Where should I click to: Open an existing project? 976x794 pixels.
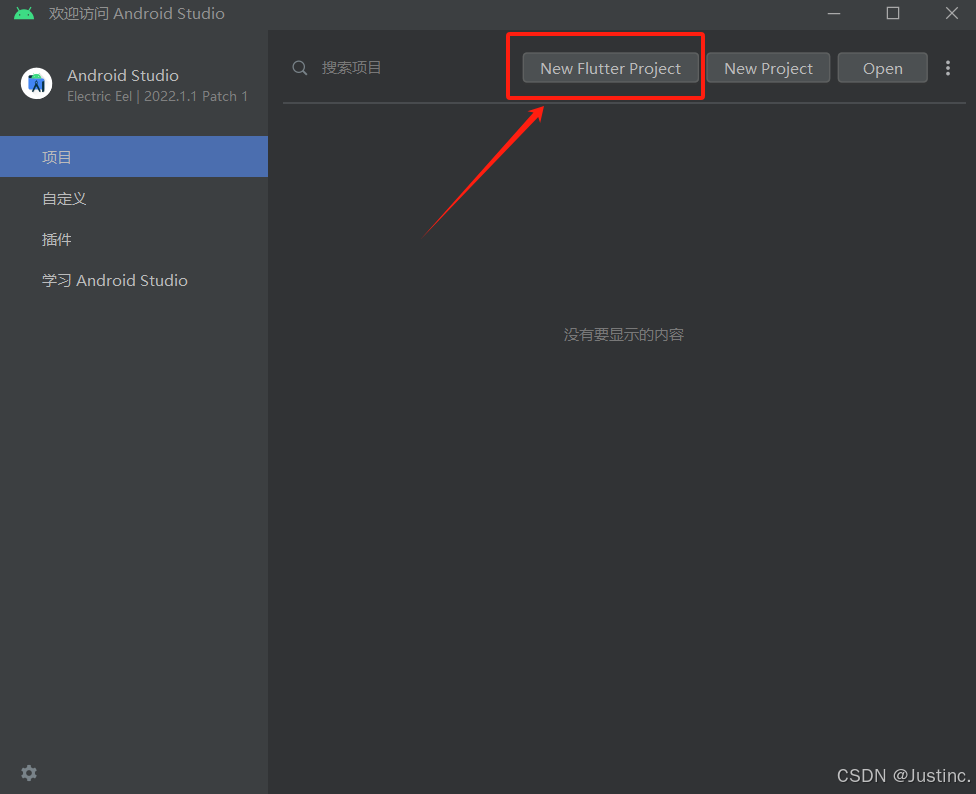pyautogui.click(x=882, y=68)
